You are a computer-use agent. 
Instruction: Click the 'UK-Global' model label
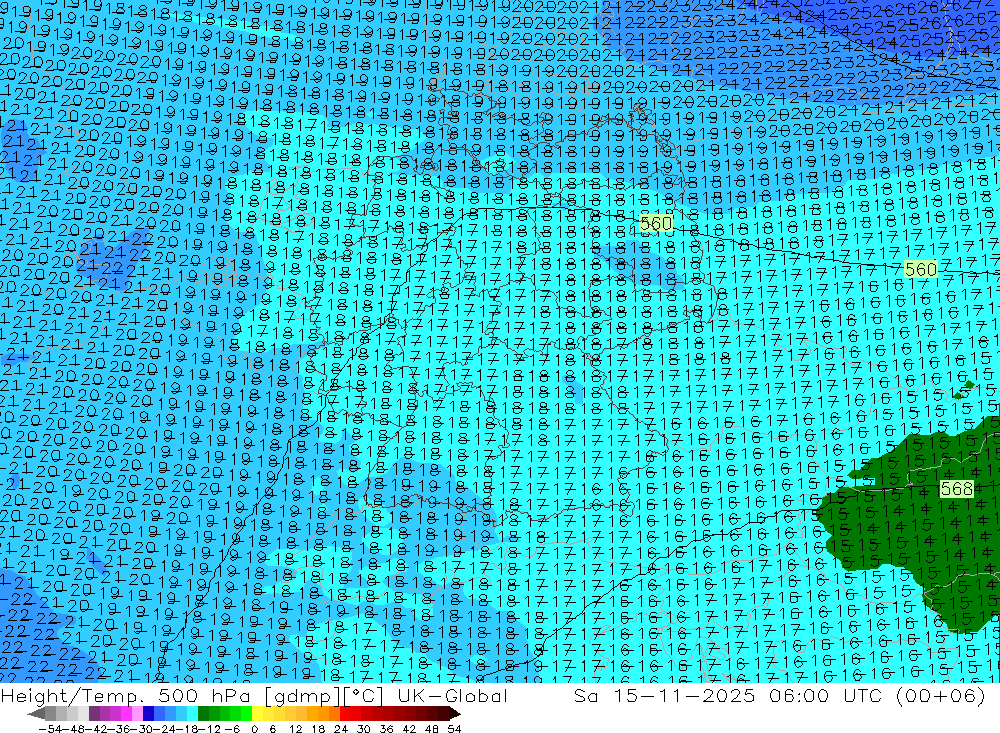(x=453, y=695)
